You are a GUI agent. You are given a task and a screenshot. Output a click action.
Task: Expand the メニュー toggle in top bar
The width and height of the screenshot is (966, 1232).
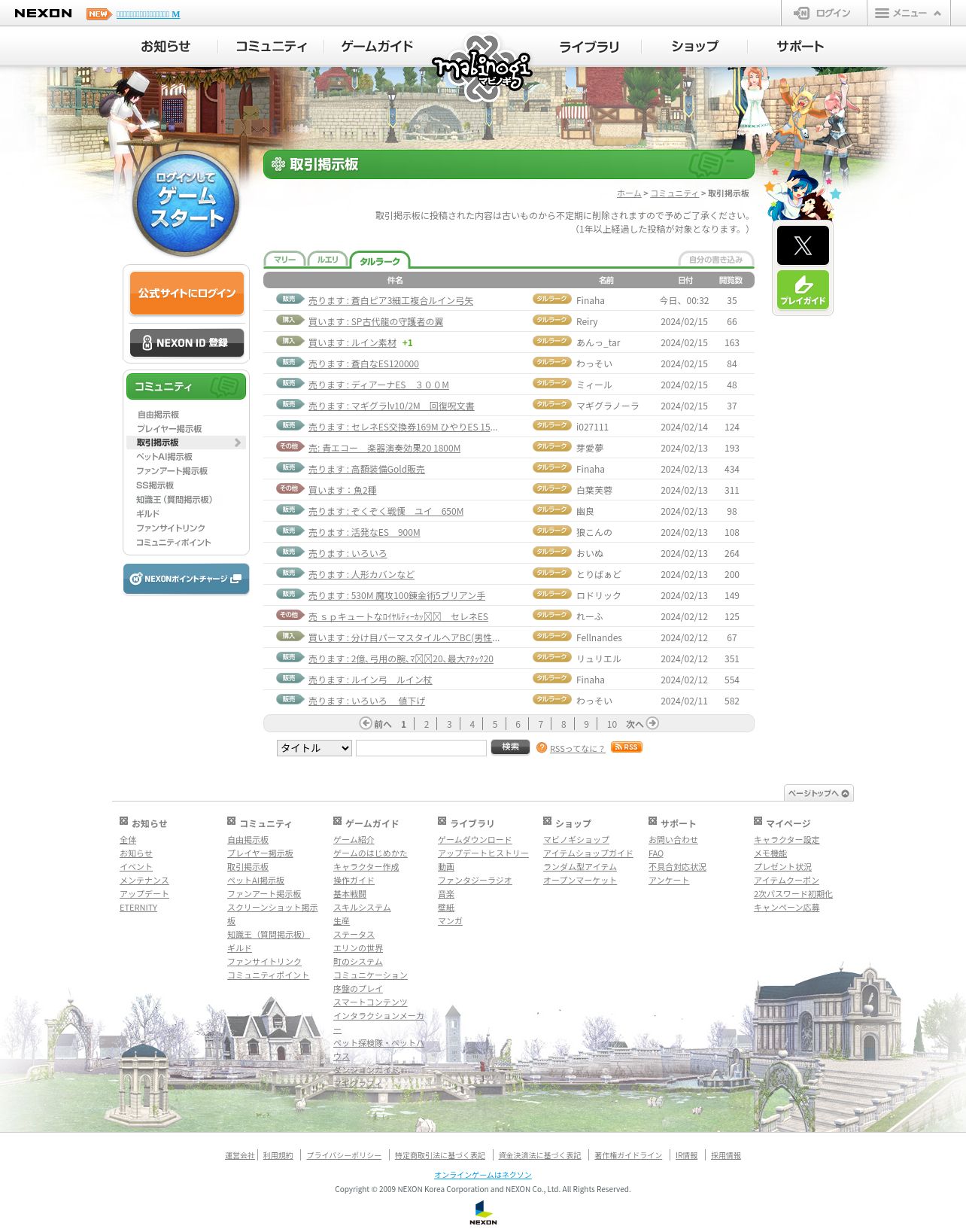point(908,13)
